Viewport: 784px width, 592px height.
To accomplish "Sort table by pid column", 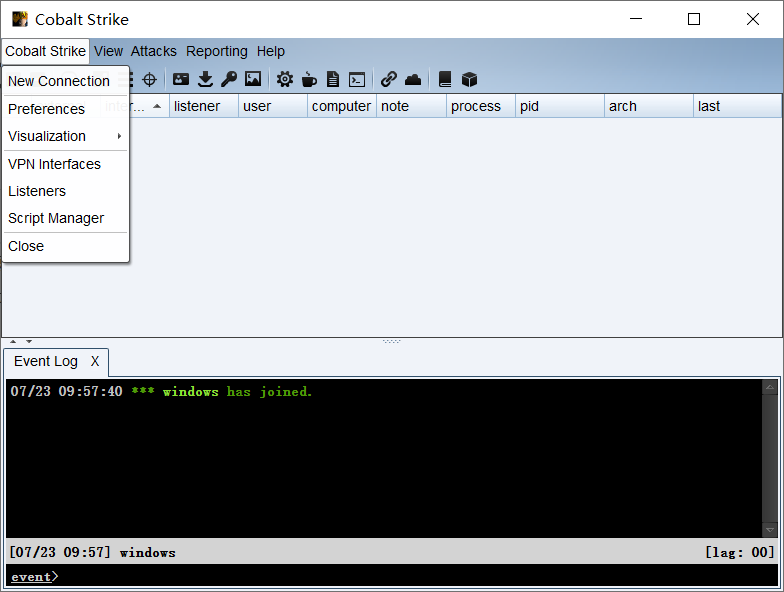I will tap(560, 106).
